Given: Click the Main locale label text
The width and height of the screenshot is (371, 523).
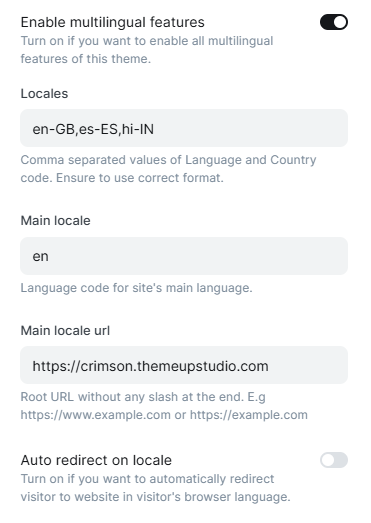Looking at the screenshot, I should pos(55,221).
